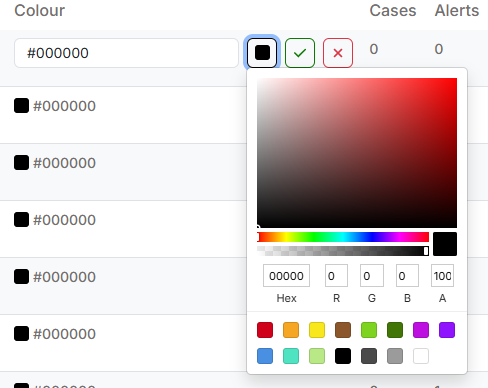
Task: Select the light green preset swatch
Action: click(x=369, y=330)
